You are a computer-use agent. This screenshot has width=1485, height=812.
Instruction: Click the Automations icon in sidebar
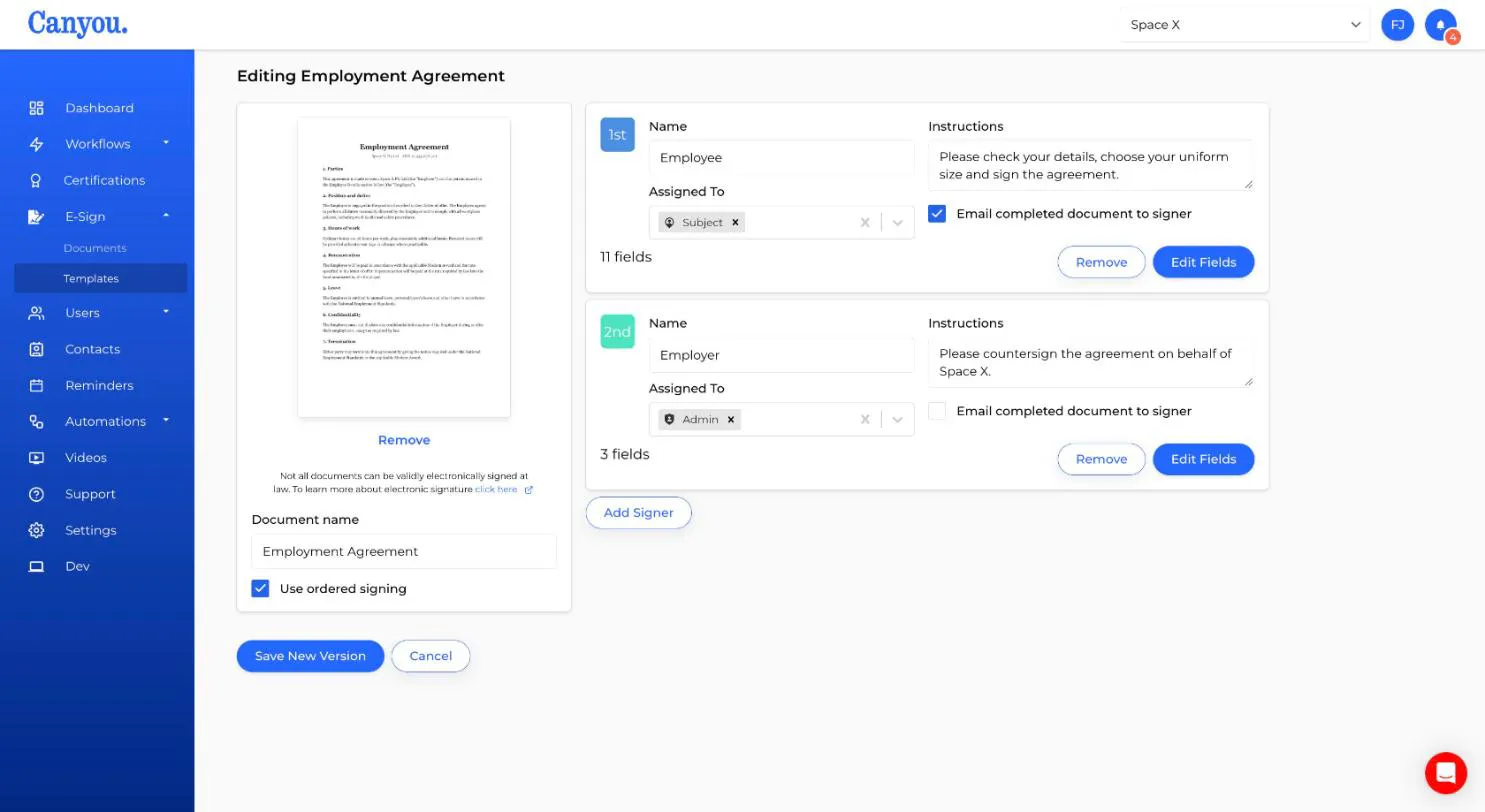pyautogui.click(x=36, y=421)
